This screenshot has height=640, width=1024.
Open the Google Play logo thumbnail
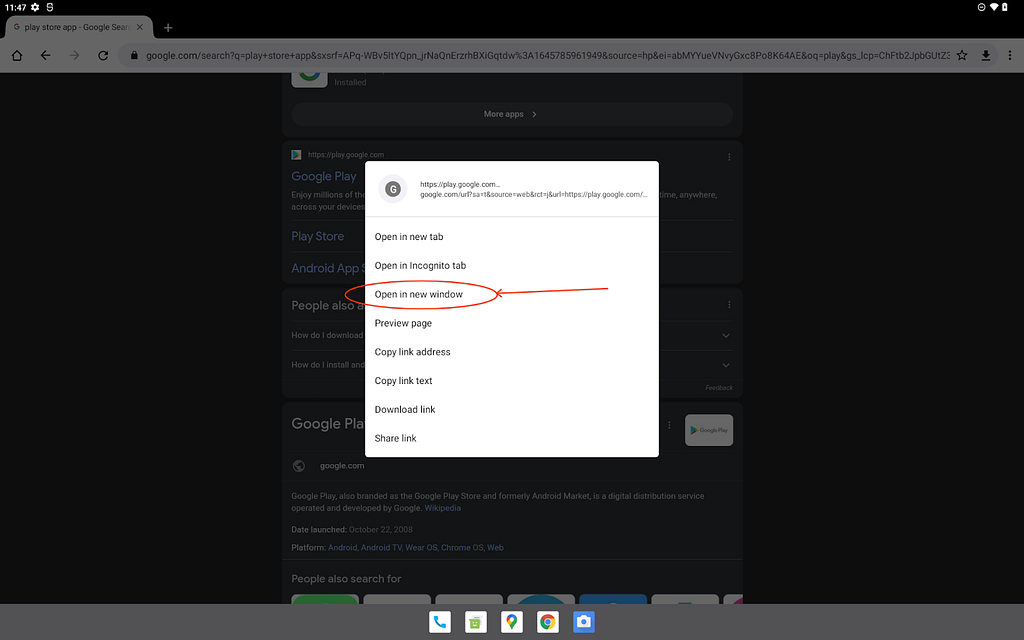[x=709, y=430]
